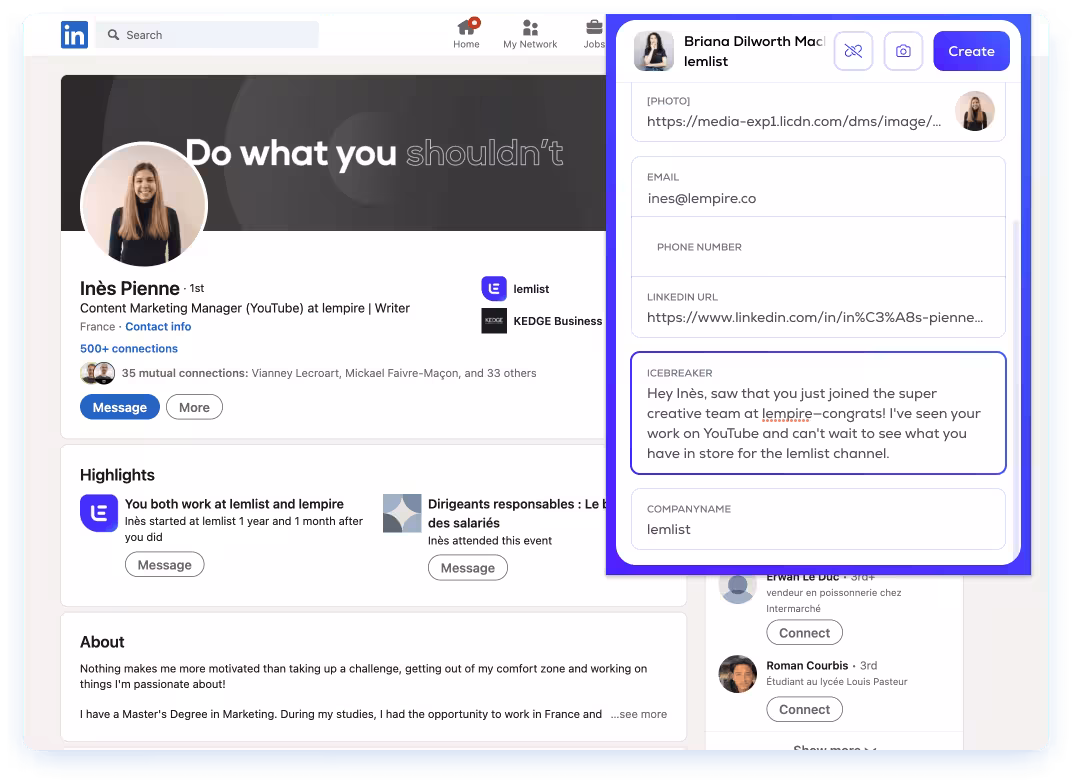Click the KEDGE Business school logo
The width and height of the screenshot is (1072, 782).
(x=494, y=321)
